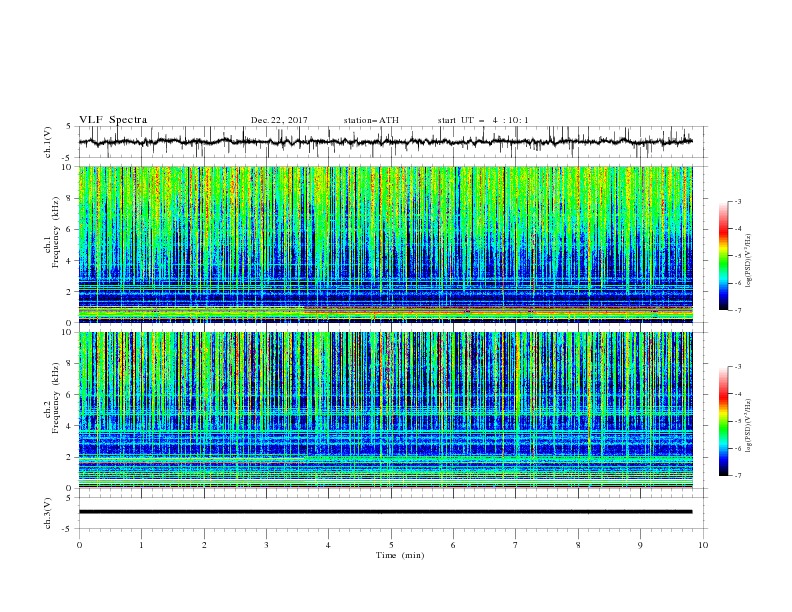The height and width of the screenshot is (612, 792).
Task: Select the "ch.2 Frequency (kHz)" axis label
Action: 53,397
